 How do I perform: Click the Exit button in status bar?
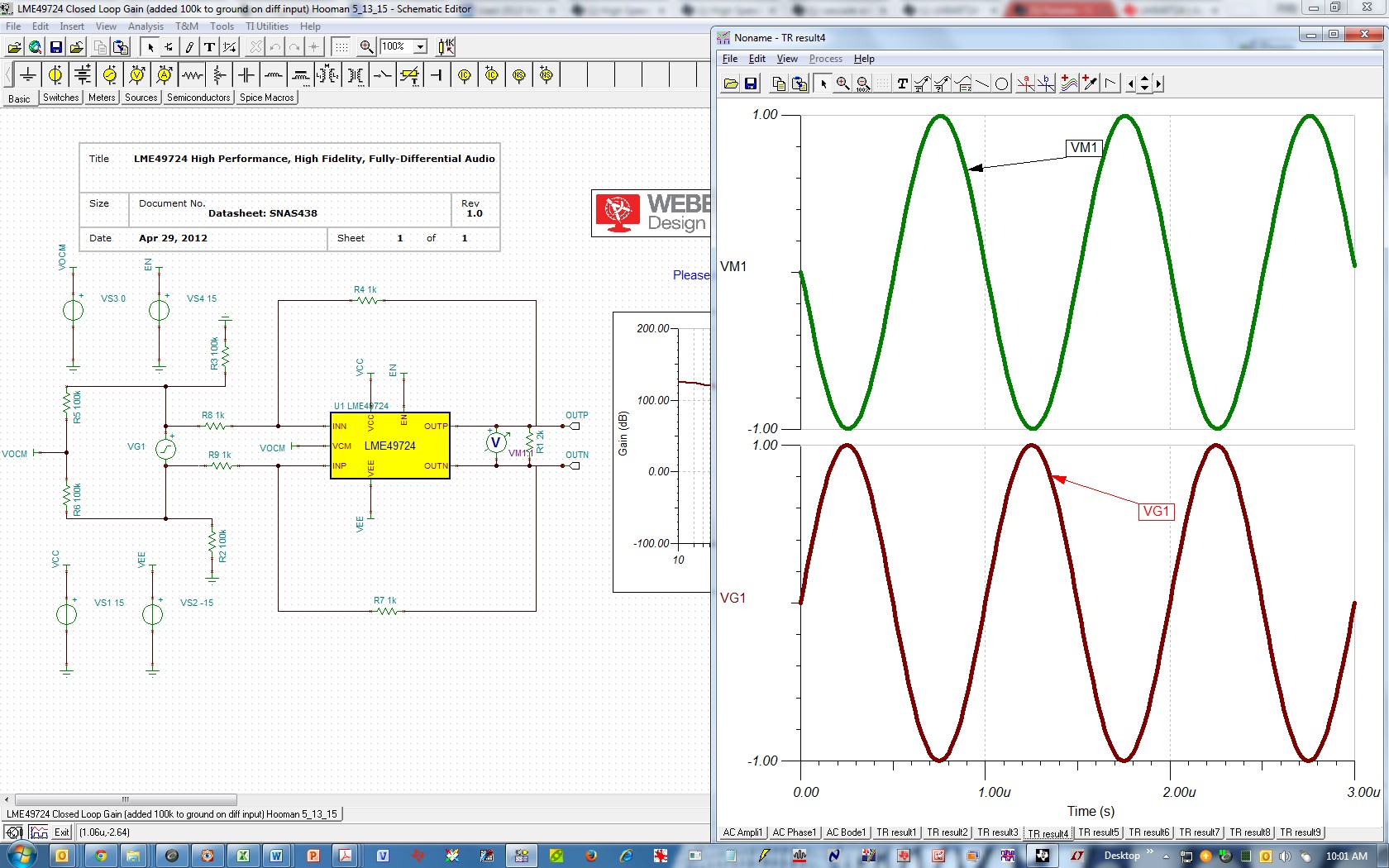tap(62, 832)
